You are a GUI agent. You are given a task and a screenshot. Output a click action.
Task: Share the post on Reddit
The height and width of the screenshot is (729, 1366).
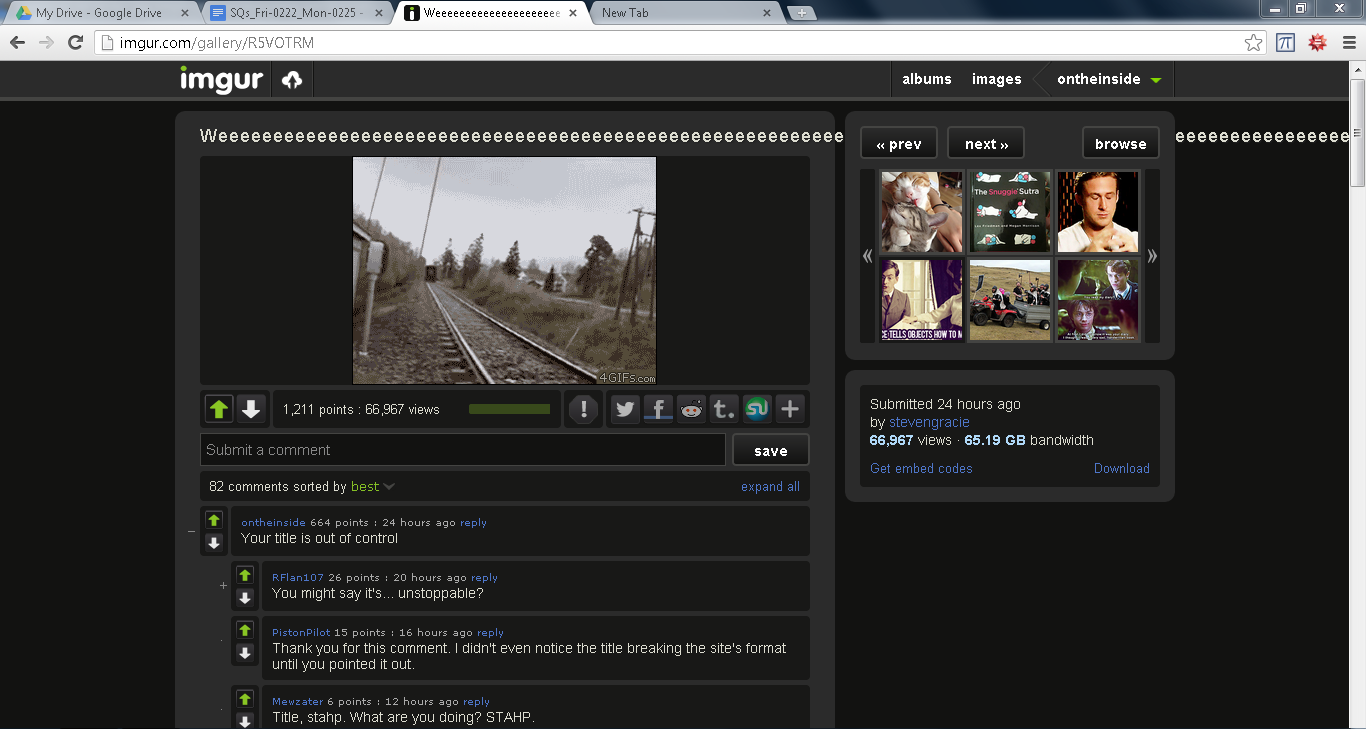pos(691,409)
